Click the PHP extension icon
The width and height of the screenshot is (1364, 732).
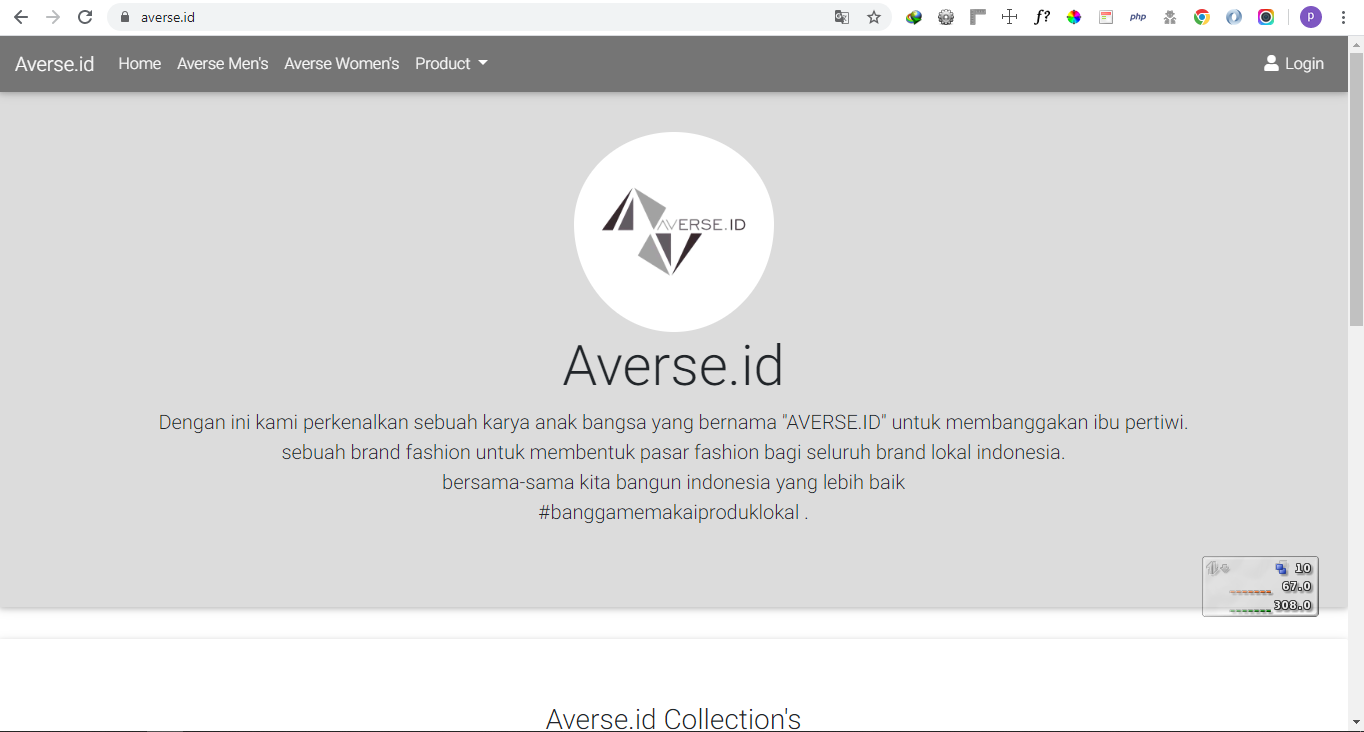pyautogui.click(x=1138, y=17)
